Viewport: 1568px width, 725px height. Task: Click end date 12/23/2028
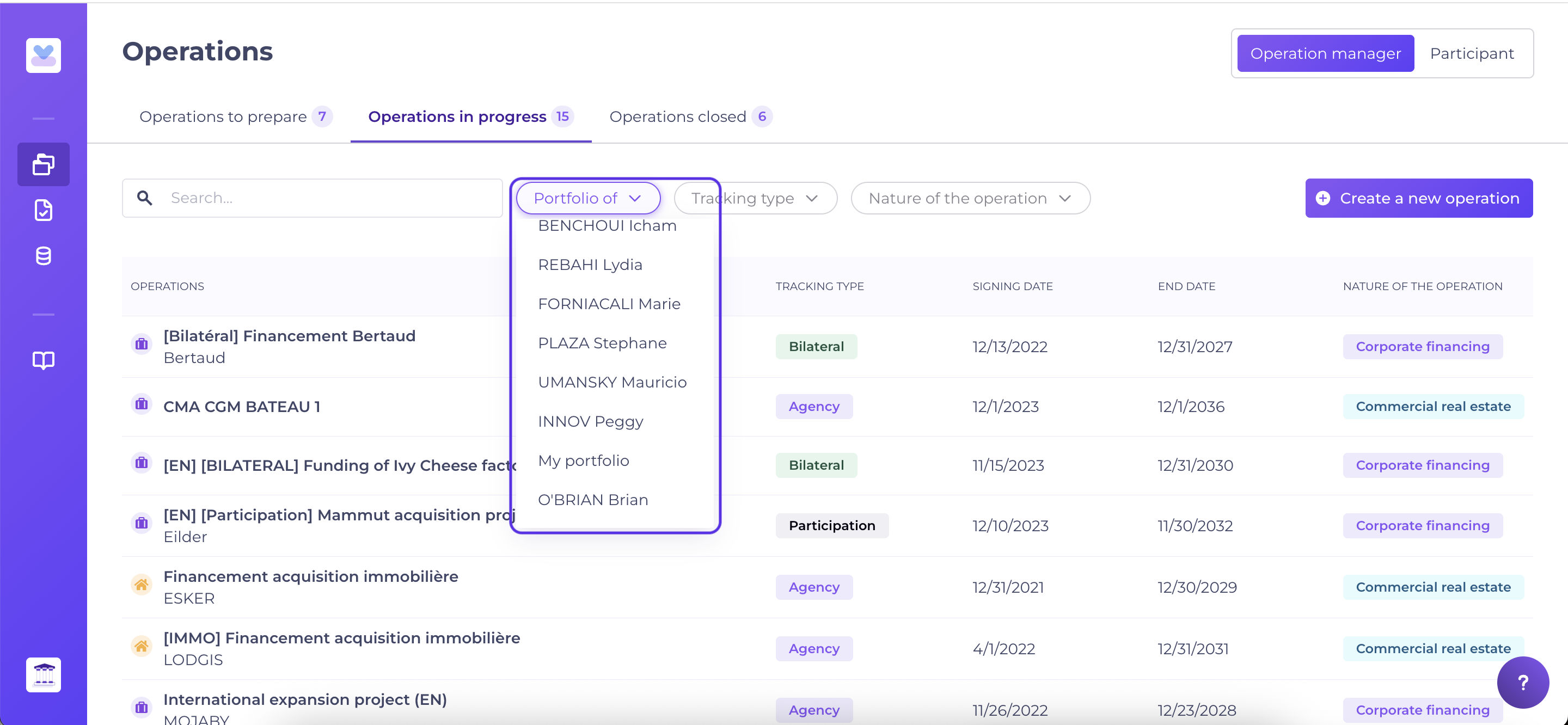tap(1197, 710)
